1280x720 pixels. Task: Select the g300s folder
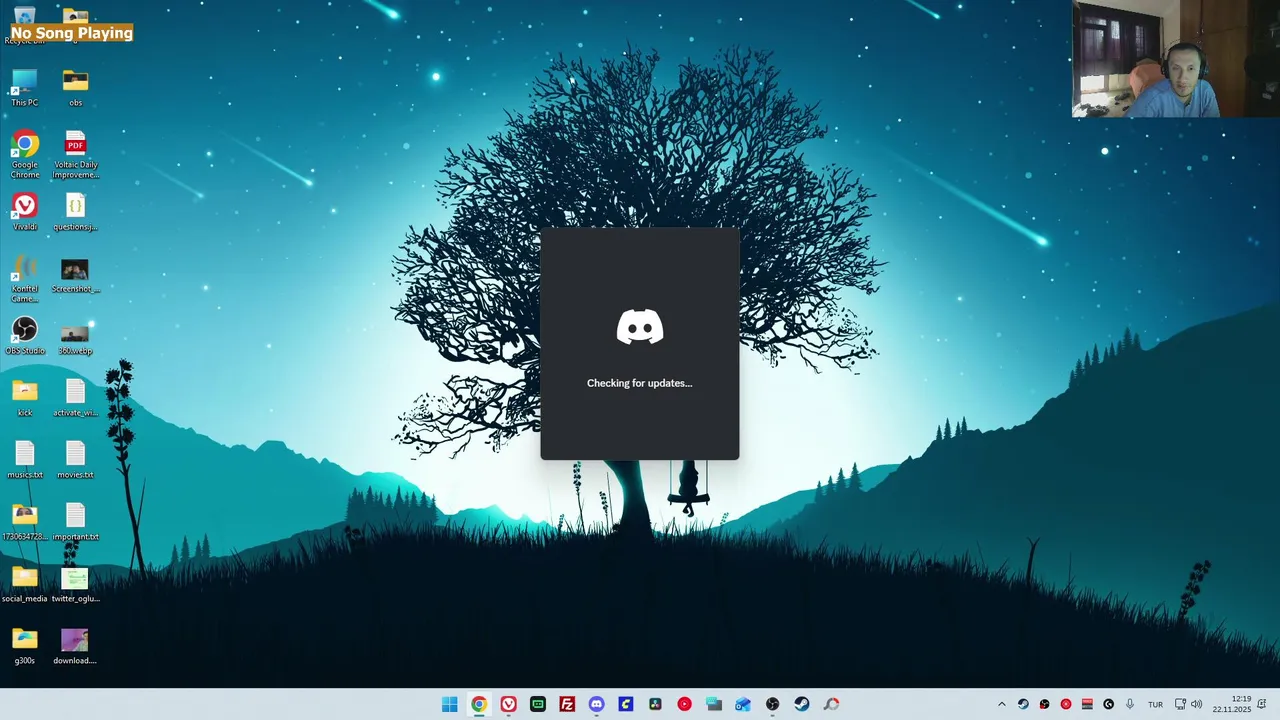point(25,646)
